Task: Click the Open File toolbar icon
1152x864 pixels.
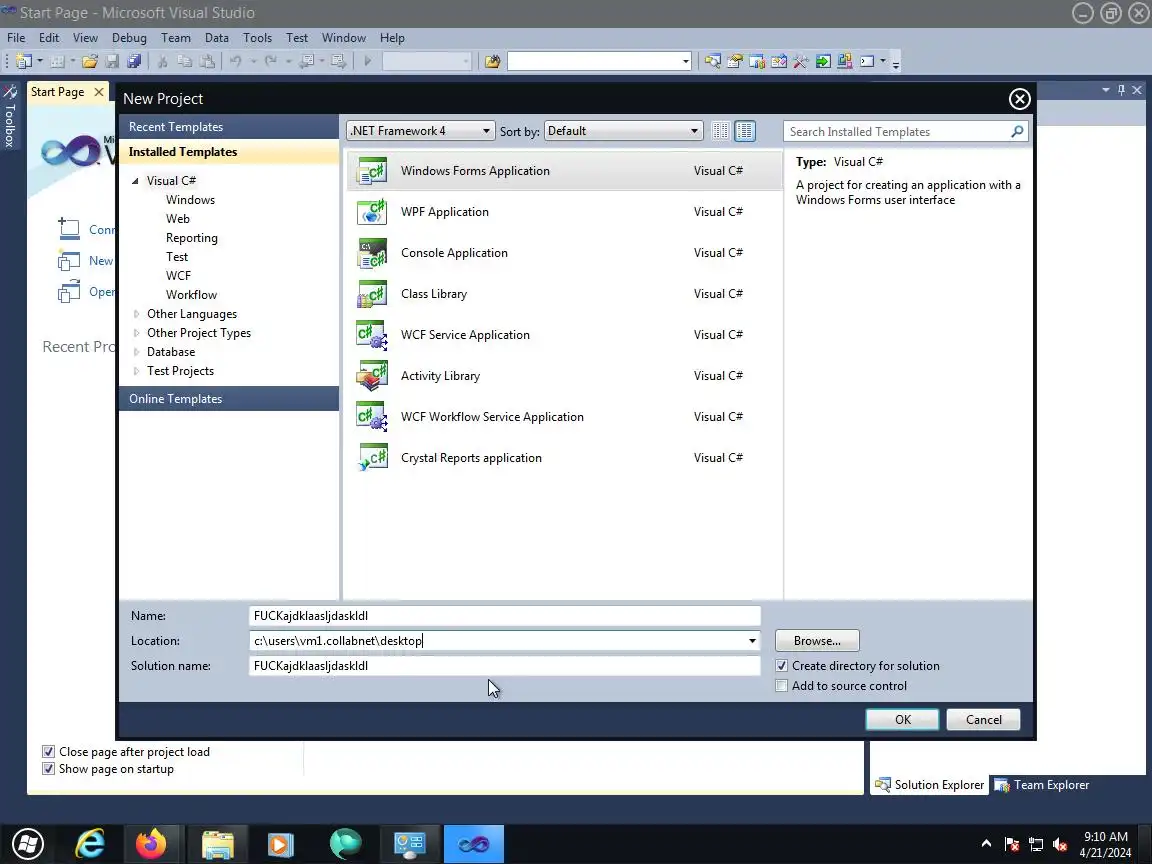Action: point(90,61)
